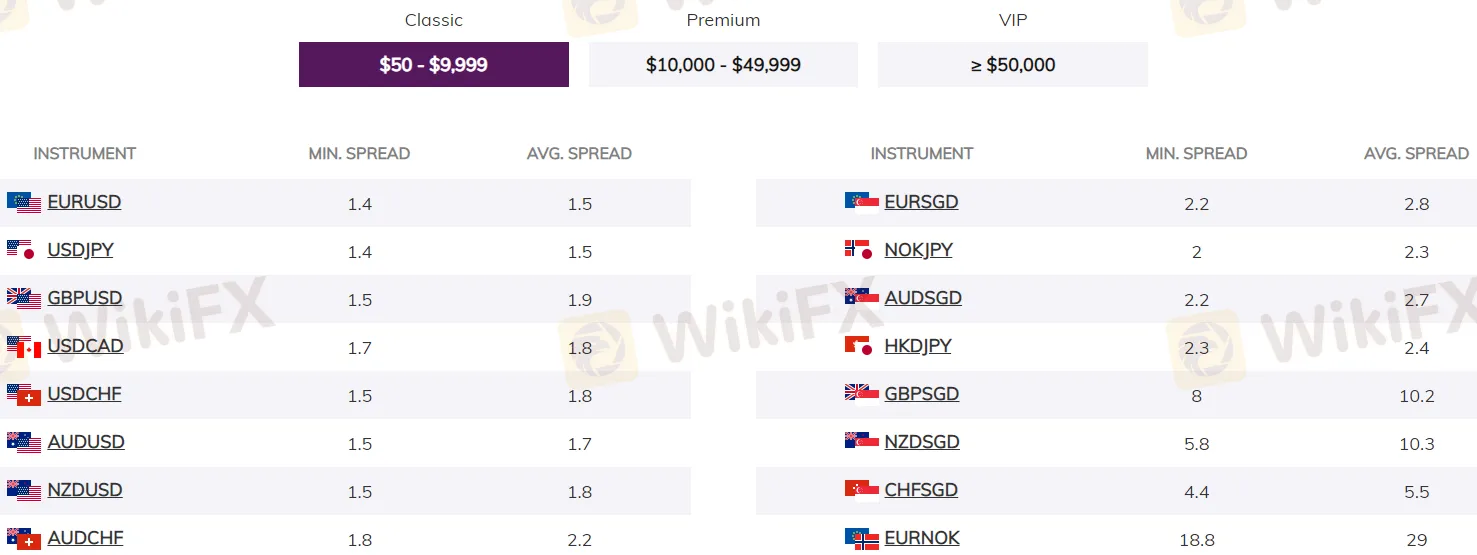Open the NZDUSD instrument link
The height and width of the screenshot is (555, 1477).
[85, 490]
